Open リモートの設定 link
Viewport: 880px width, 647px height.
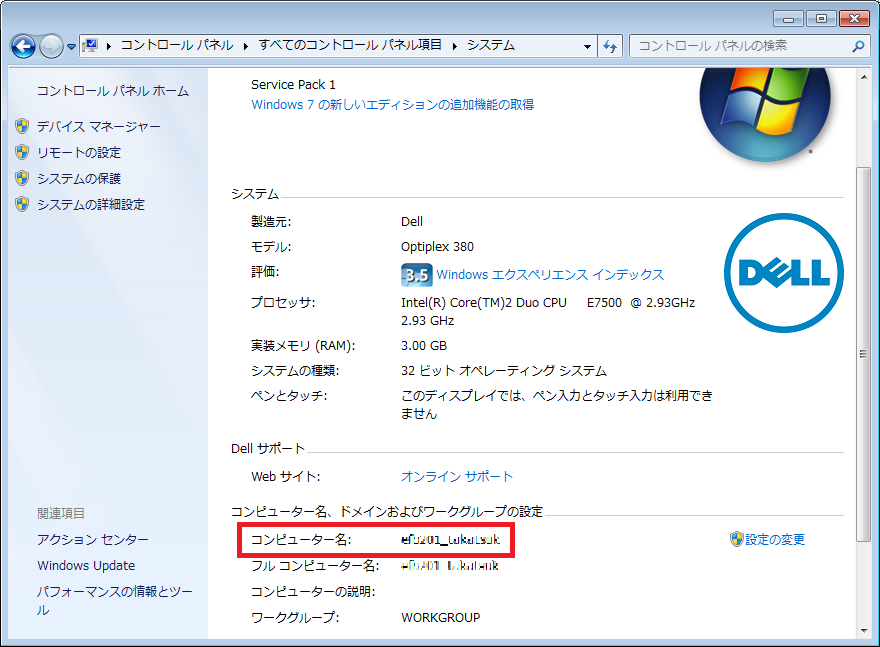tap(79, 153)
